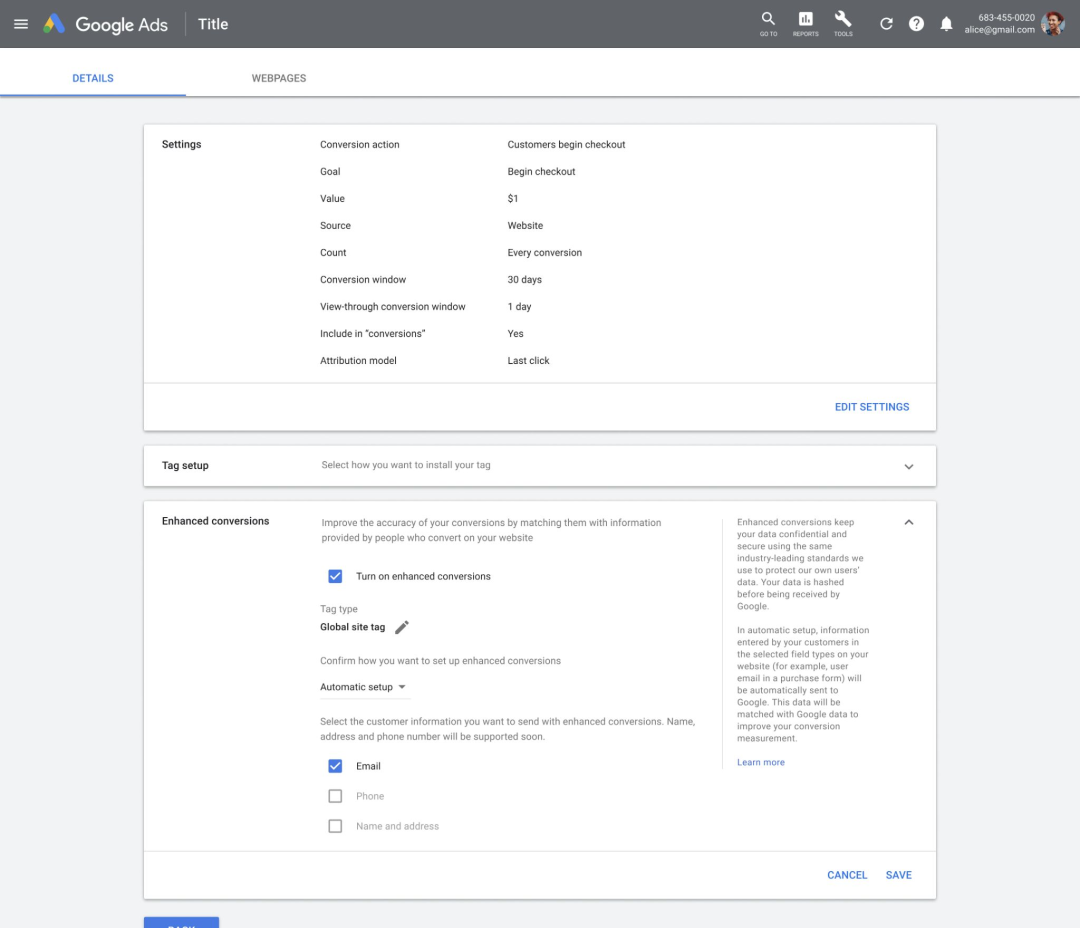Viewport: 1080px width, 928px height.
Task: Click the Title heading in header
Action: tap(213, 24)
